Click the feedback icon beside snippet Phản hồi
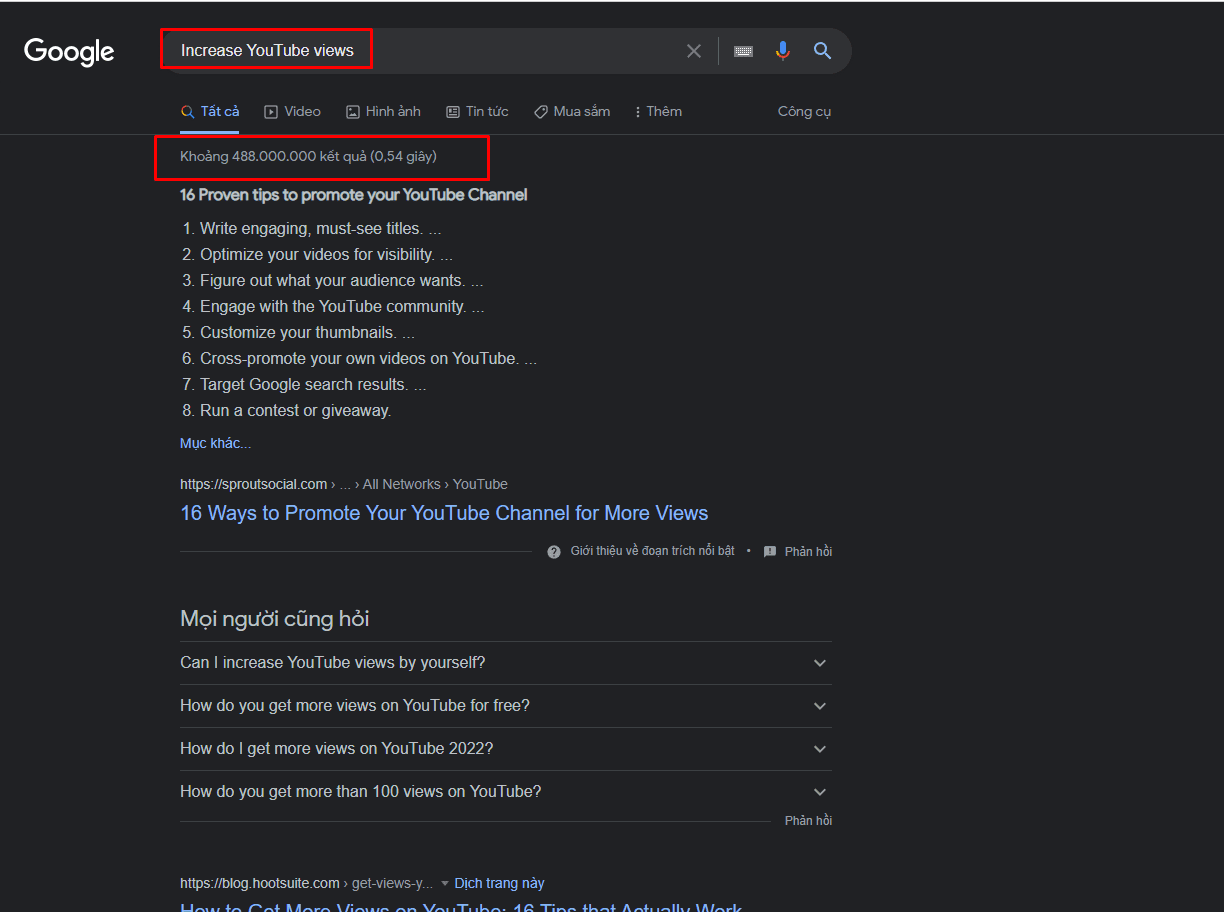This screenshot has height=912, width=1224. point(770,551)
